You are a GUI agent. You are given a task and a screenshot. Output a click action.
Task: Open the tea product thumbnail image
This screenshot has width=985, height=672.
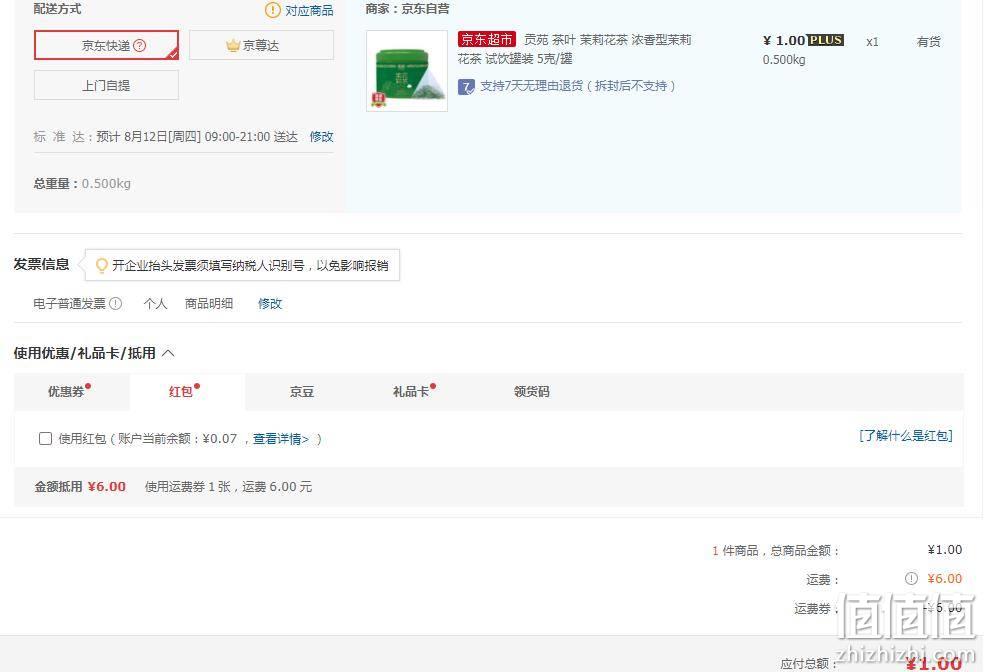[407, 71]
